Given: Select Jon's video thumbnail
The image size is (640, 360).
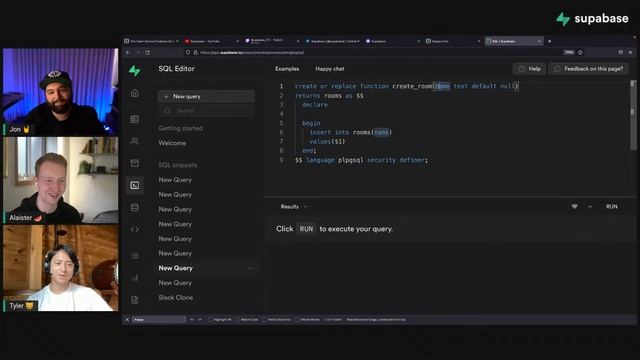Looking at the screenshot, I should tap(60, 92).
